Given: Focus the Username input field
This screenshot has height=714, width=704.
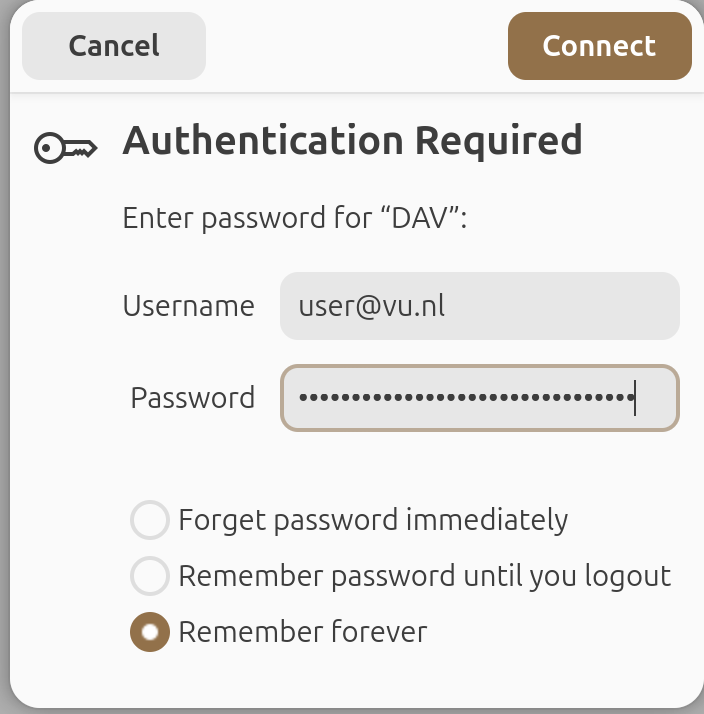Looking at the screenshot, I should click(479, 306).
